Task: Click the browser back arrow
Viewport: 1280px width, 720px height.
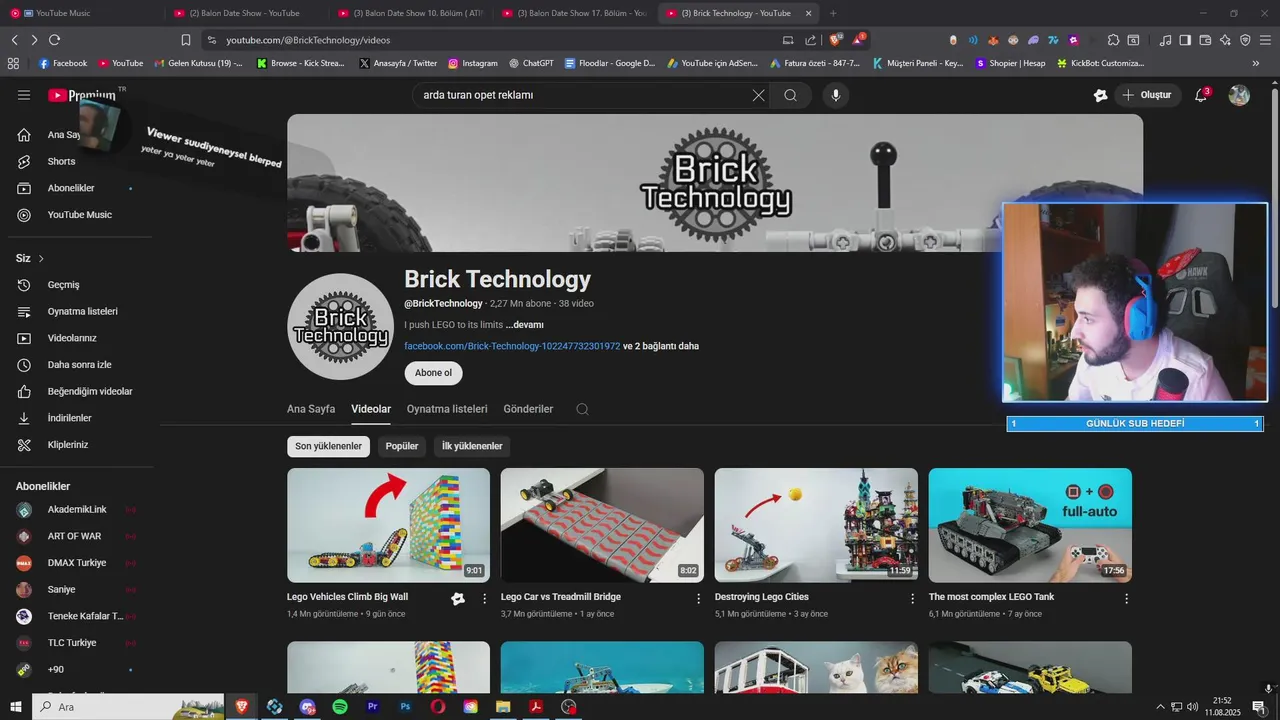Action: click(x=14, y=40)
